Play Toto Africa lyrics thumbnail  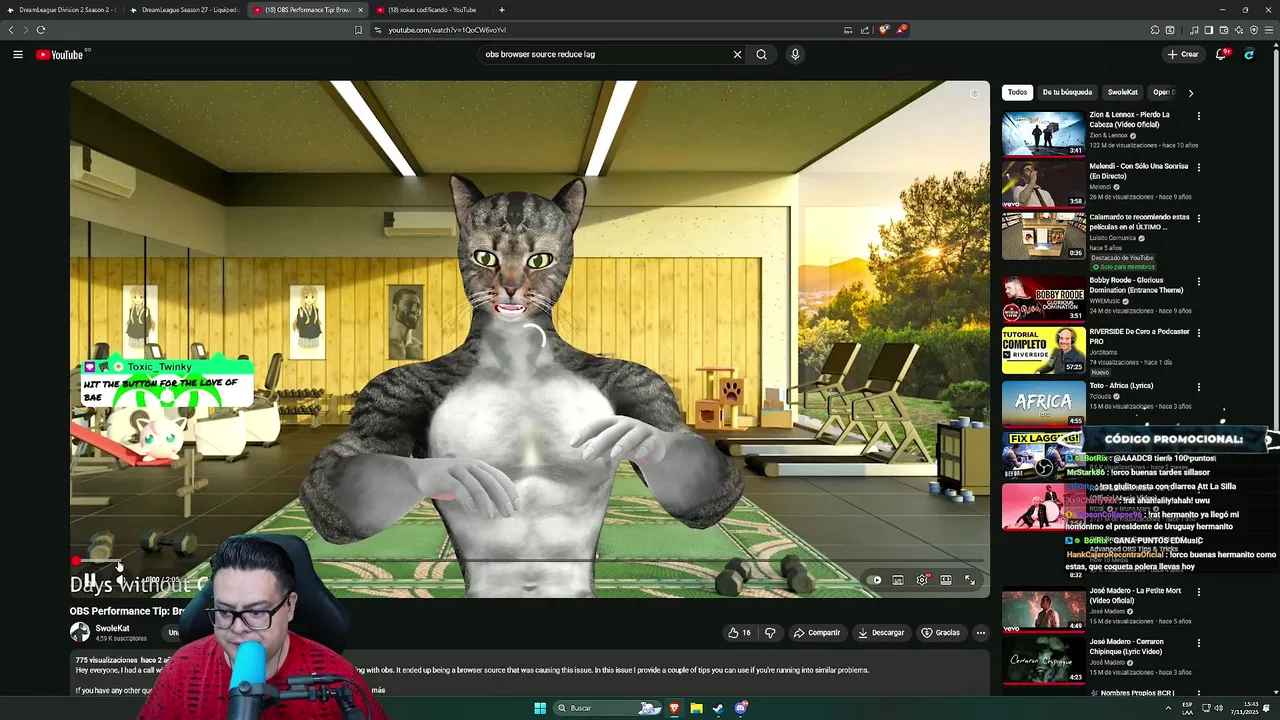click(1043, 403)
